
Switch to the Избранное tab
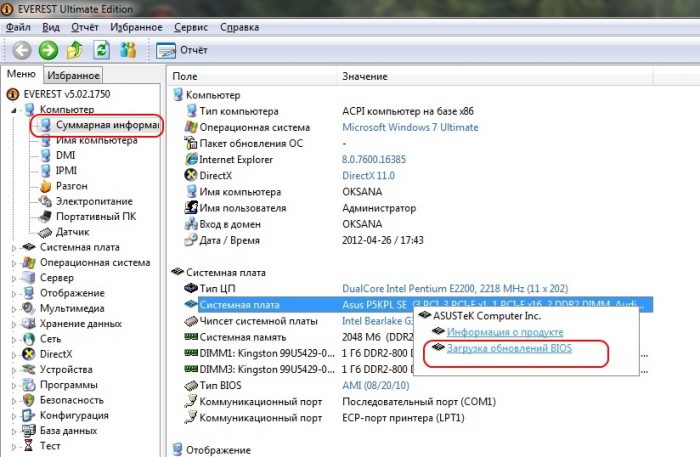[73, 75]
